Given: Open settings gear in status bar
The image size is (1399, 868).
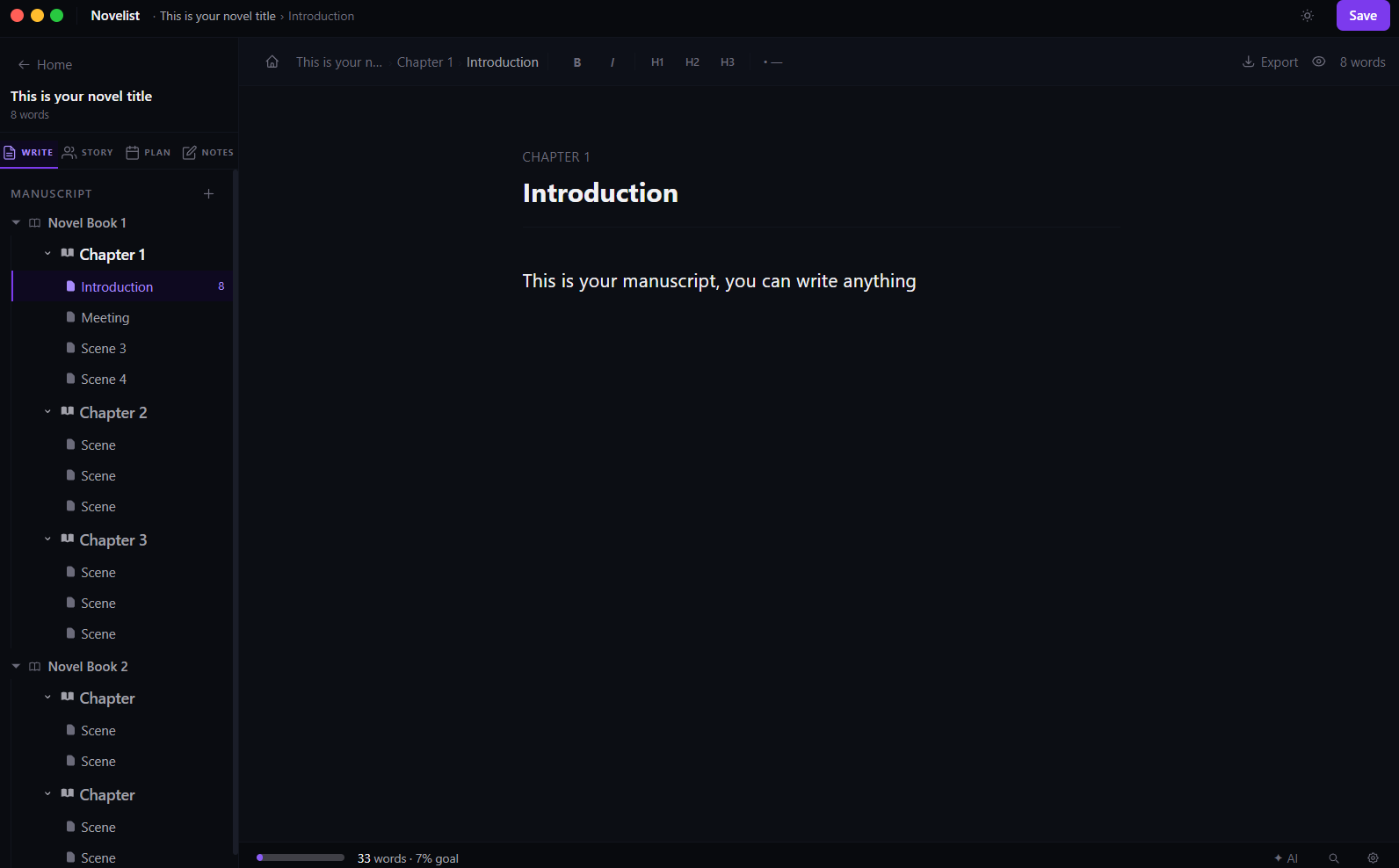Looking at the screenshot, I should (1373, 858).
